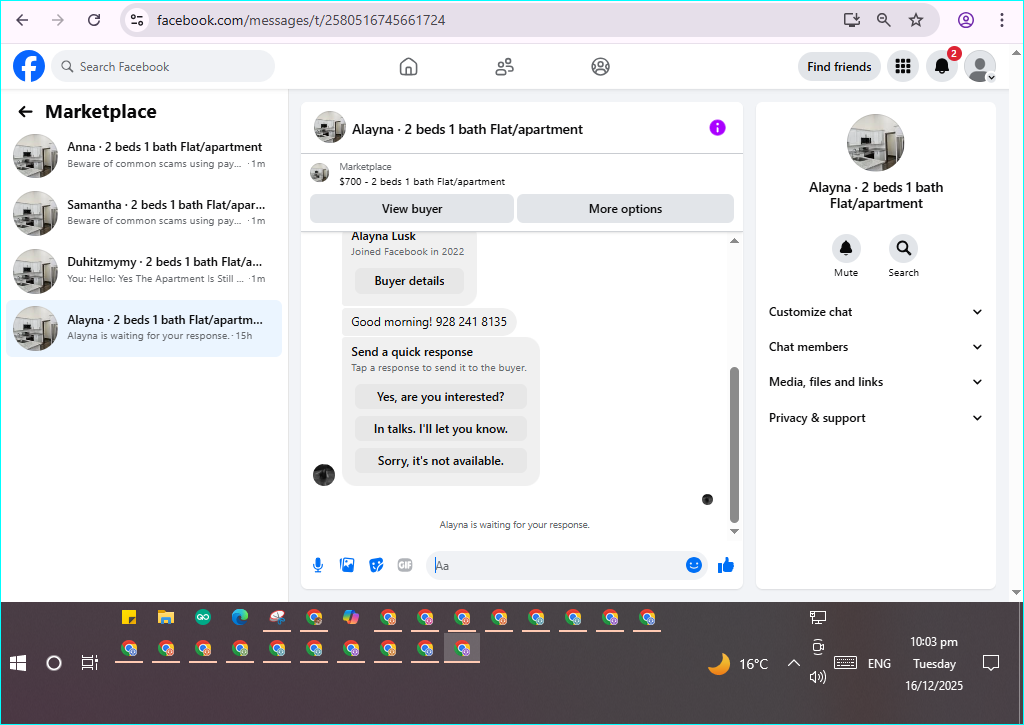Send quick reply In talks. I'll let you know.
Image resolution: width=1024 pixels, height=725 pixels.
[441, 429]
